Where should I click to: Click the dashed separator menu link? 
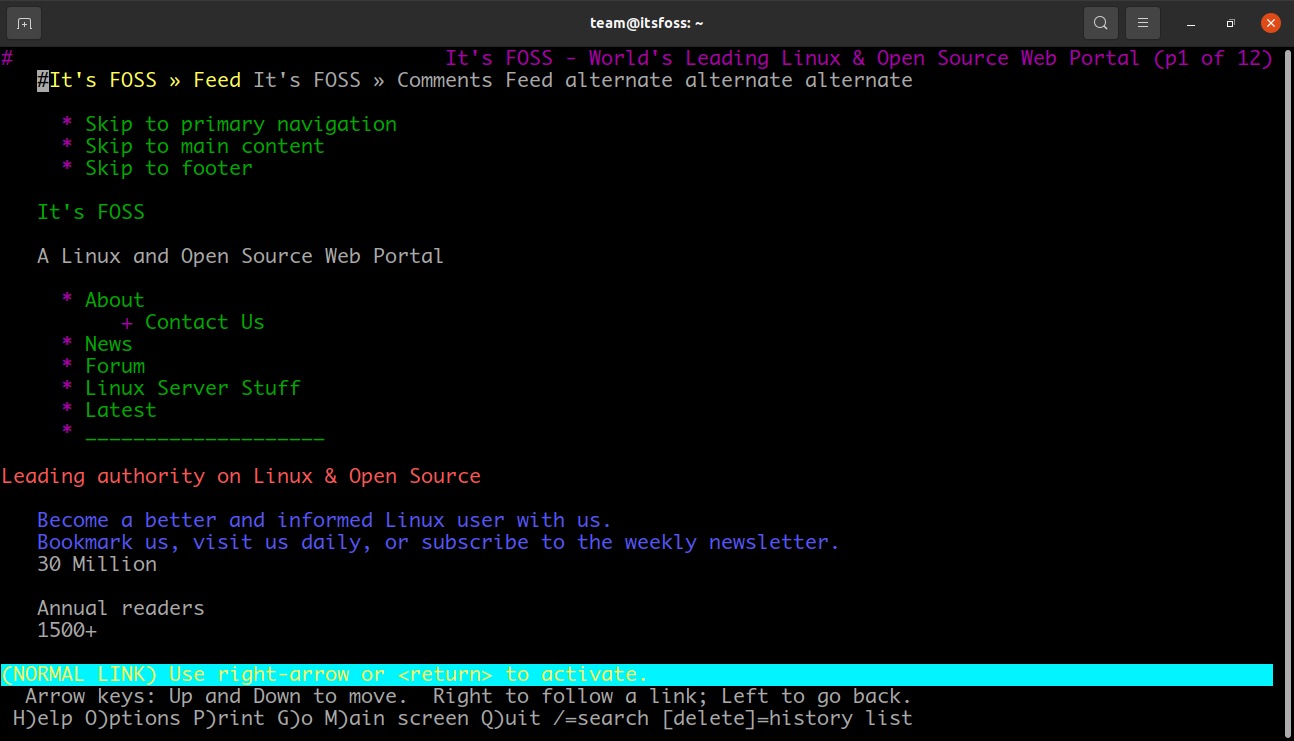(x=205, y=437)
